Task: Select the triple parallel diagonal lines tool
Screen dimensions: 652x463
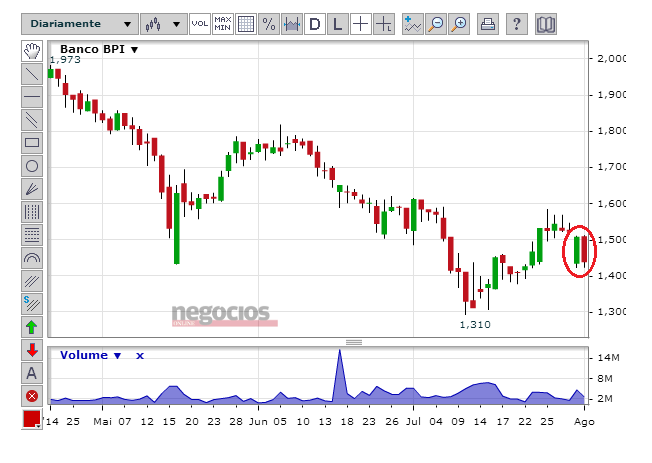Action: coord(32,281)
